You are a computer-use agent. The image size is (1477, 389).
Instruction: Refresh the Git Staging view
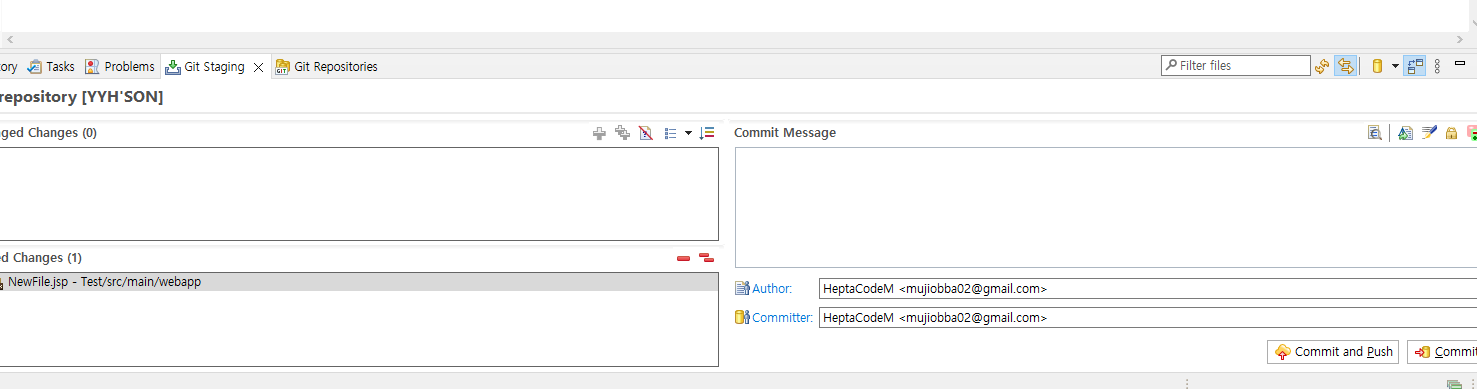(1322, 66)
